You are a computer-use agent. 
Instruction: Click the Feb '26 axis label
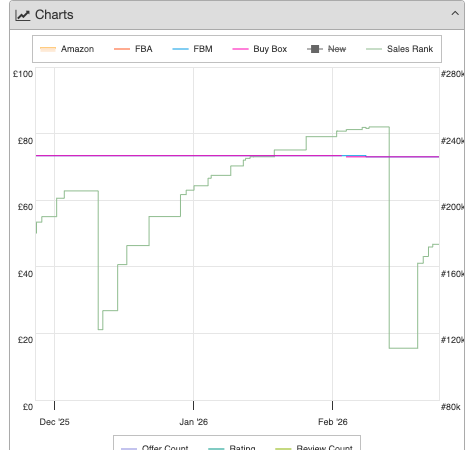(x=333, y=422)
